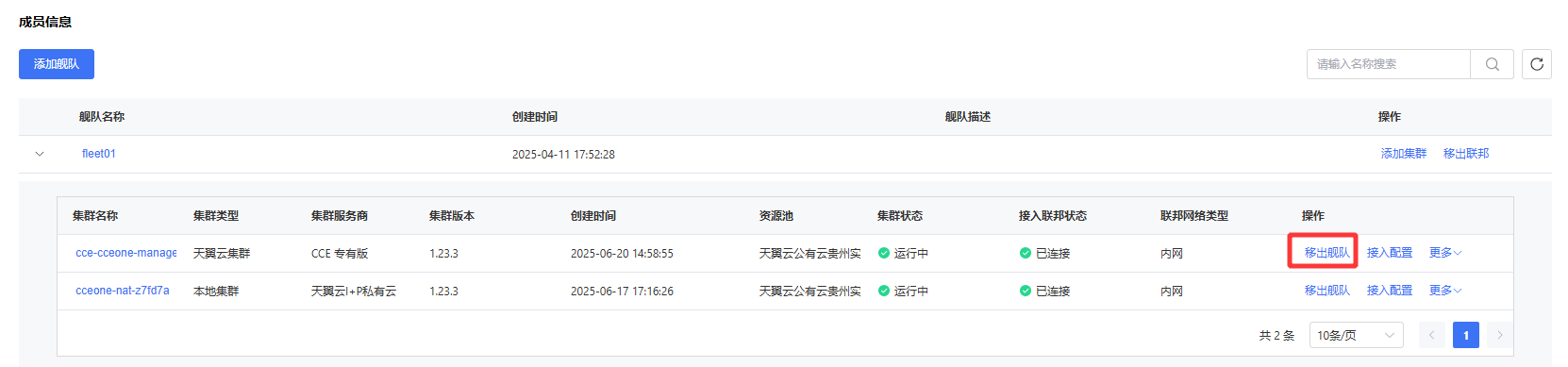Open the cce-cceone-manage cluster link
The height and width of the screenshot is (367, 1568).
click(x=126, y=253)
